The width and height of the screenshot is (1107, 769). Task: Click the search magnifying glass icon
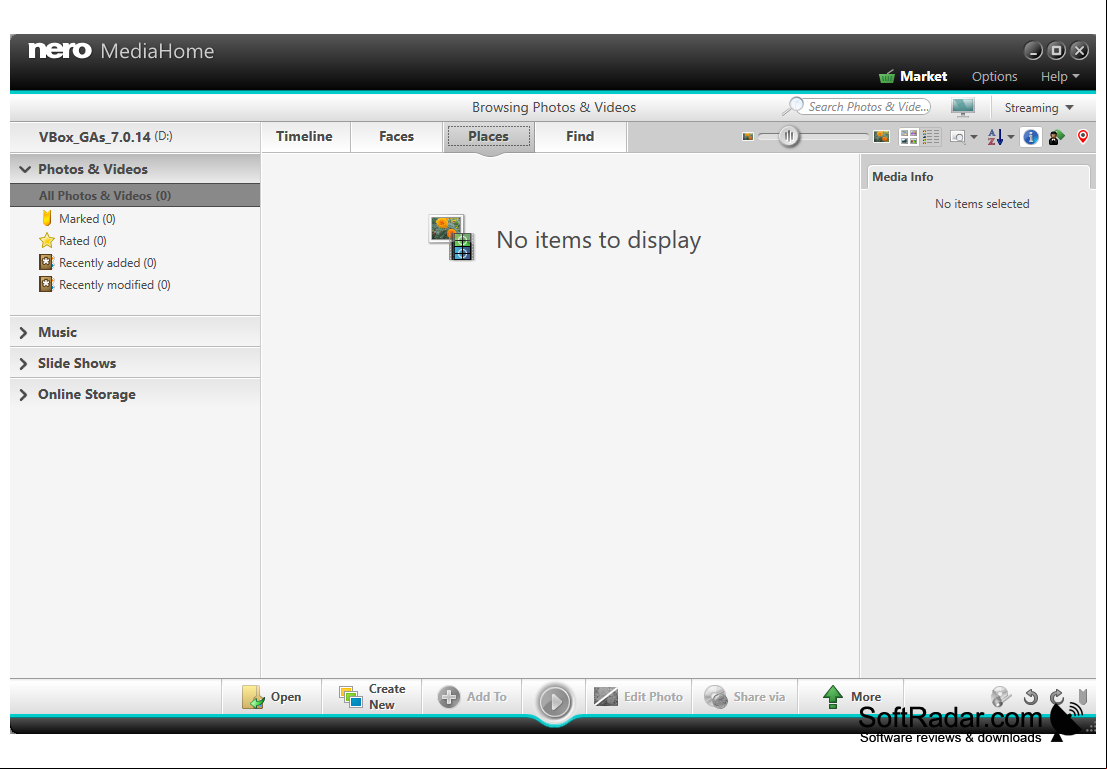793,107
